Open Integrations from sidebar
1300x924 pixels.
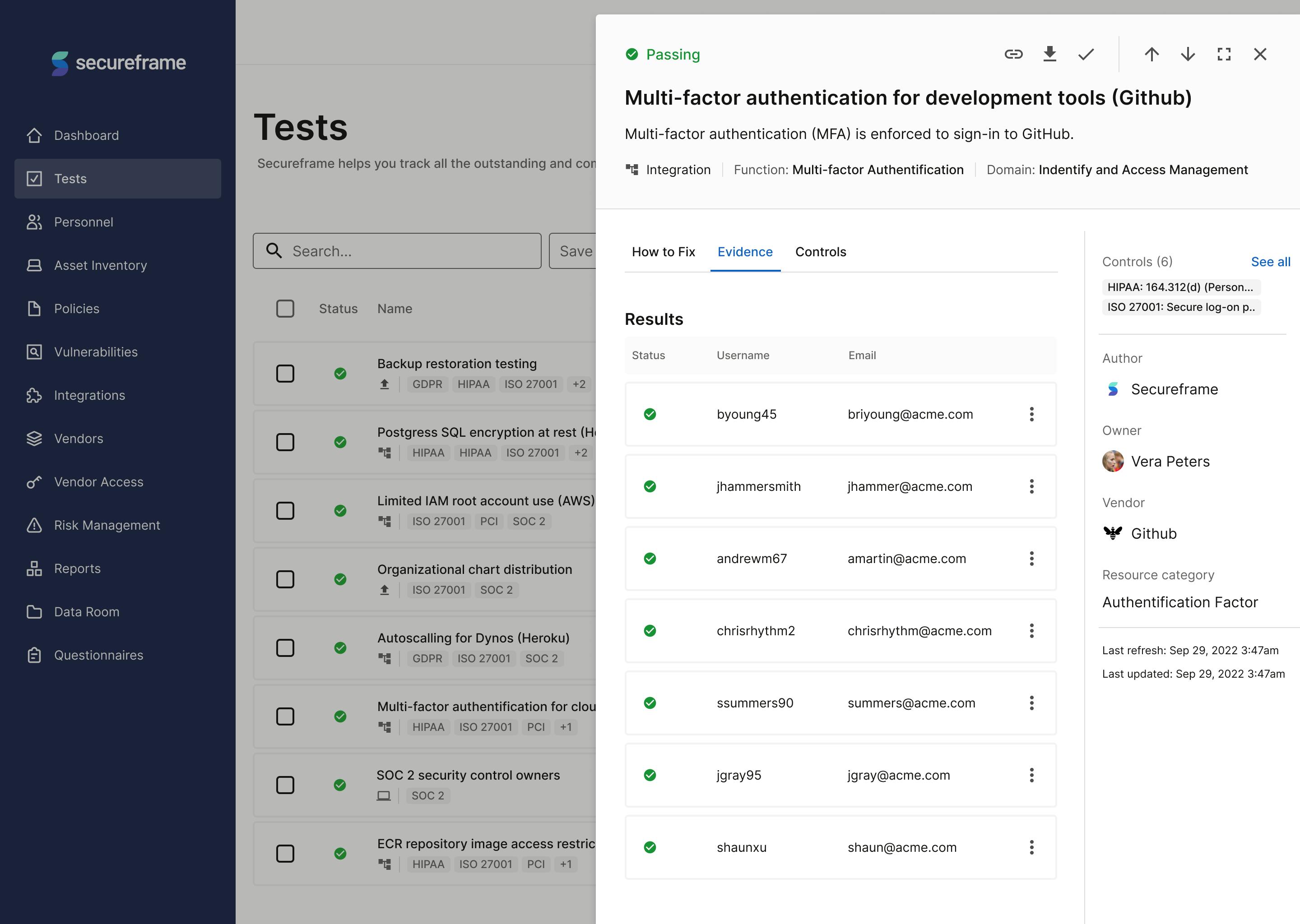click(89, 395)
